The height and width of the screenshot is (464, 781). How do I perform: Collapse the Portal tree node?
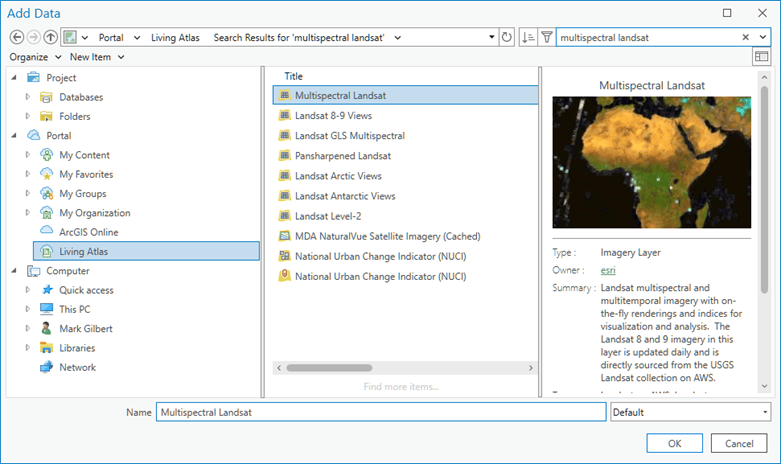point(14,135)
